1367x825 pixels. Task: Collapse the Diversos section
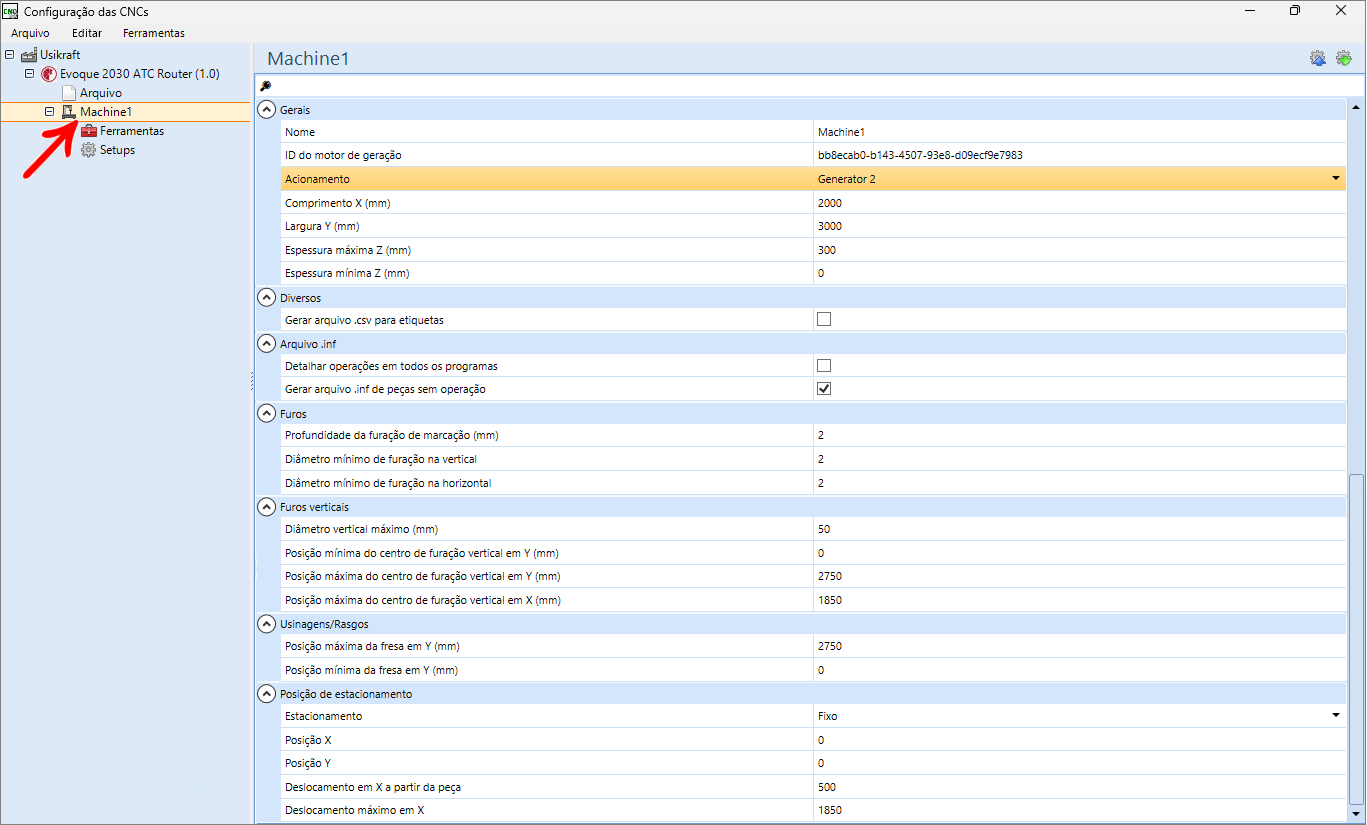pos(266,297)
